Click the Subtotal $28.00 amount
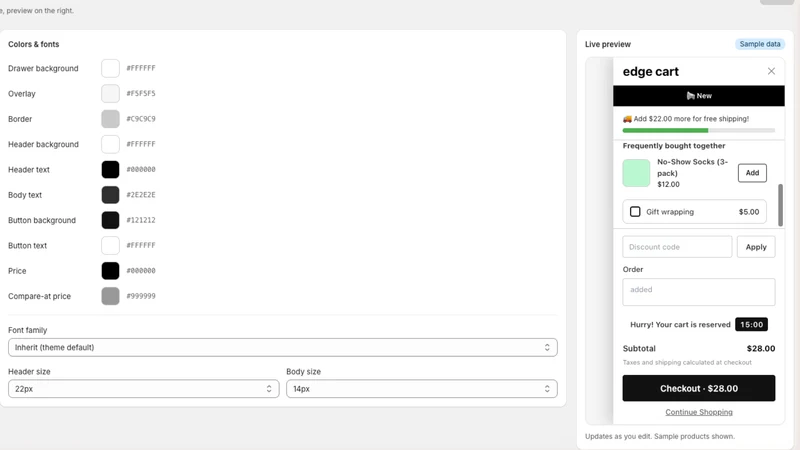800x450 pixels. 761,348
